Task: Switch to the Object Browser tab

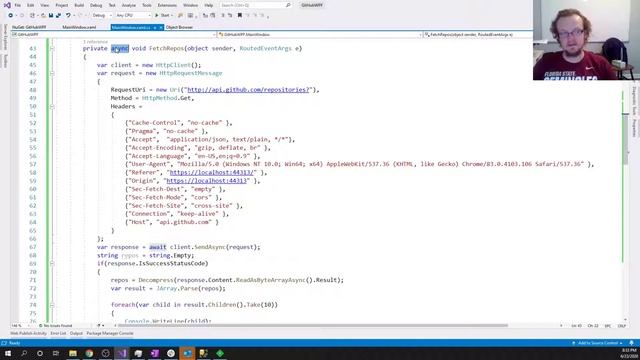Action: click(179, 27)
